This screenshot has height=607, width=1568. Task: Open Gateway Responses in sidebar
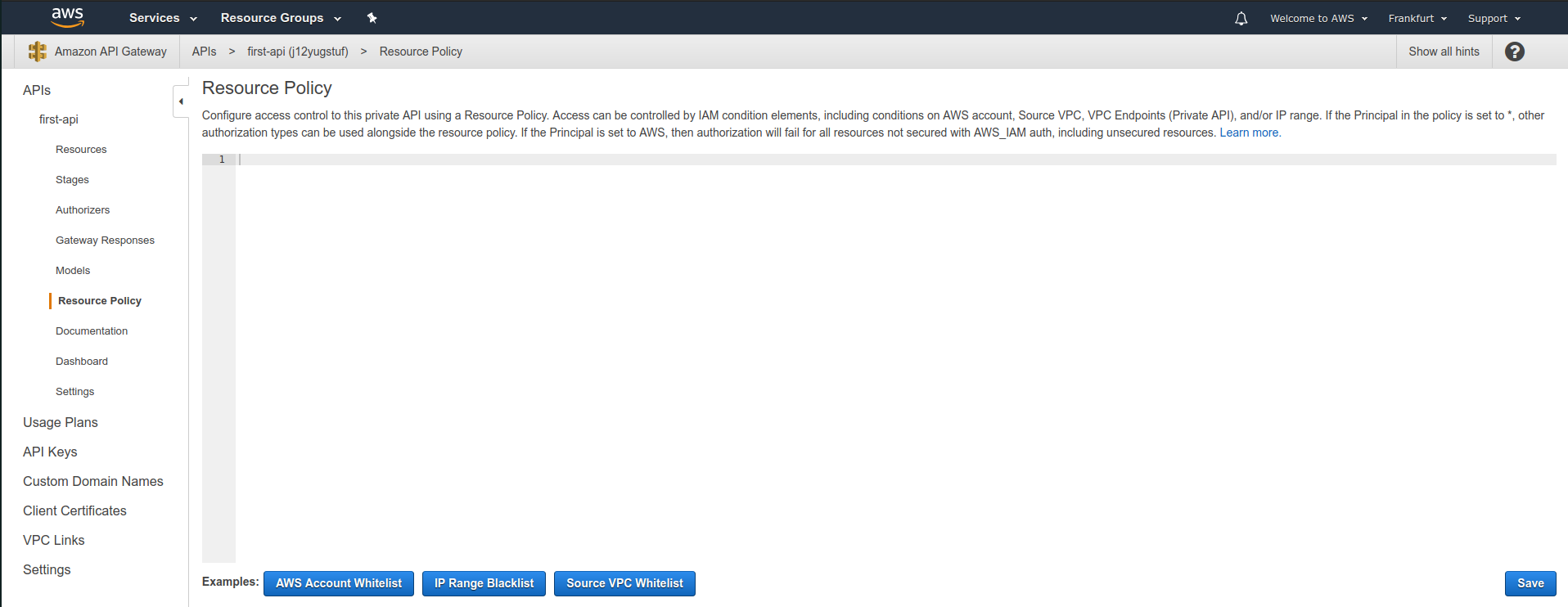click(105, 241)
